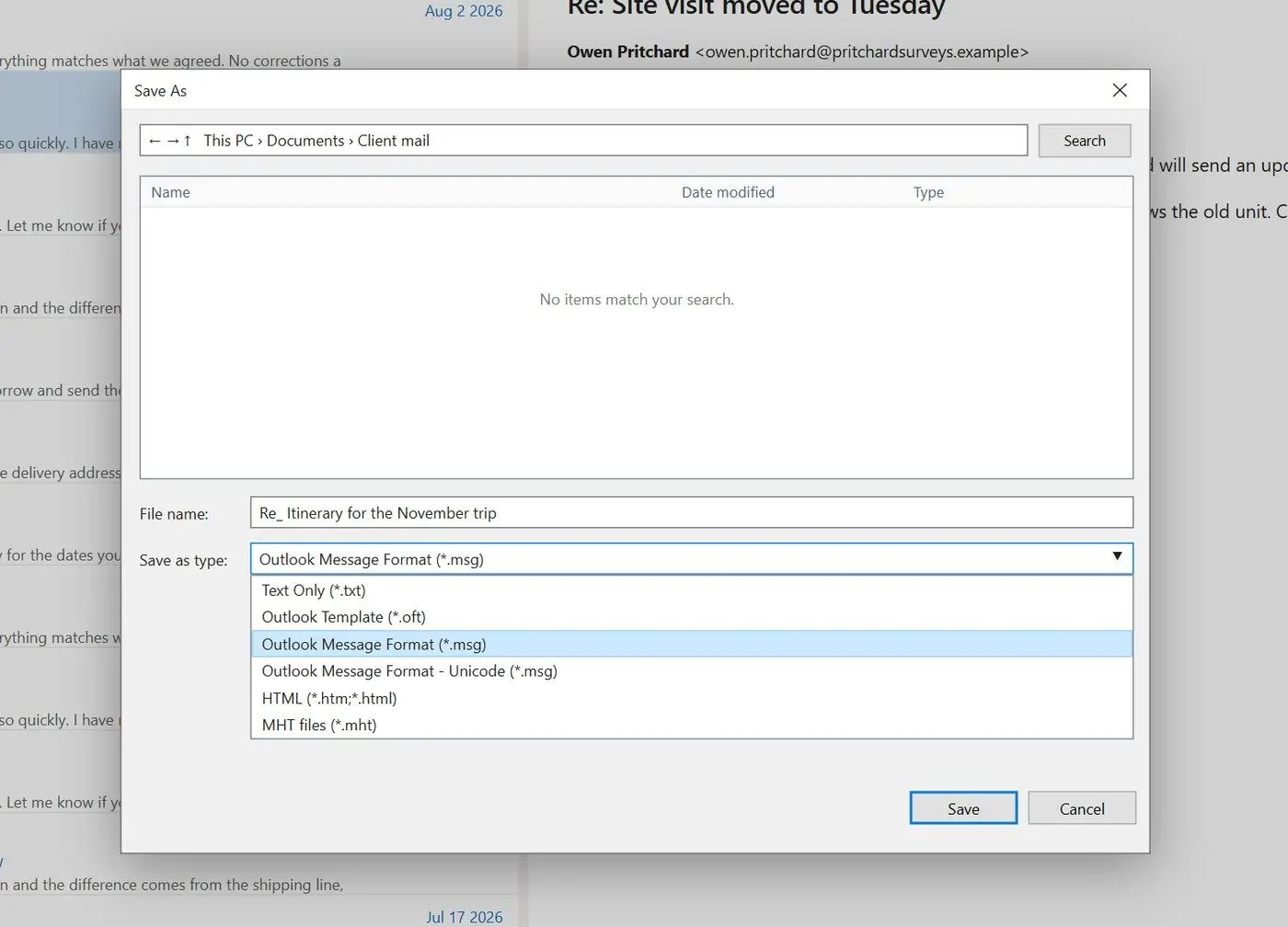Screen dimensions: 1288x927
Task: Click the Cancel button
Action: 1082,808
